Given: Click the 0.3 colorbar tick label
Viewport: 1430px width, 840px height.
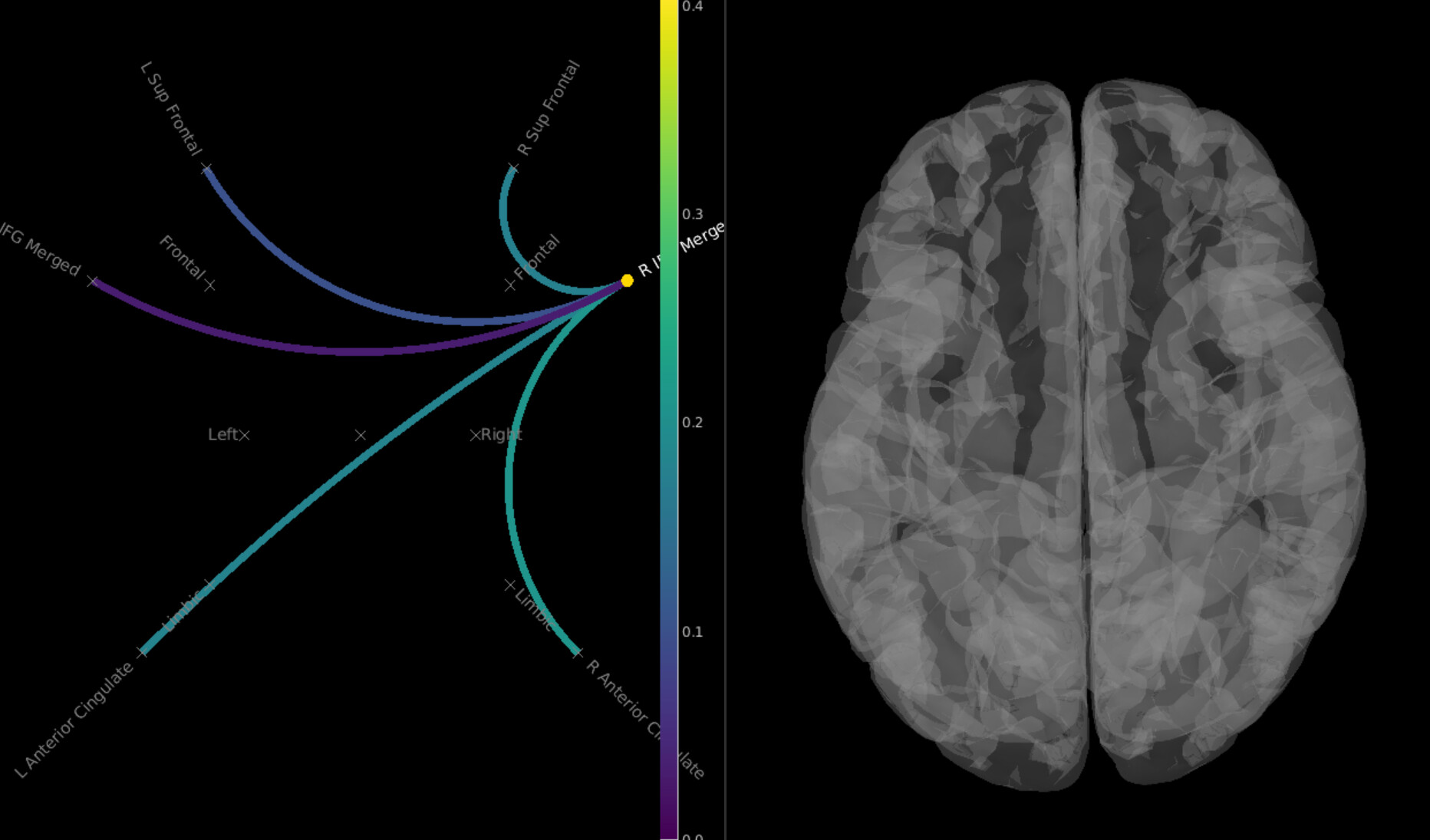Looking at the screenshot, I should coord(692,214).
